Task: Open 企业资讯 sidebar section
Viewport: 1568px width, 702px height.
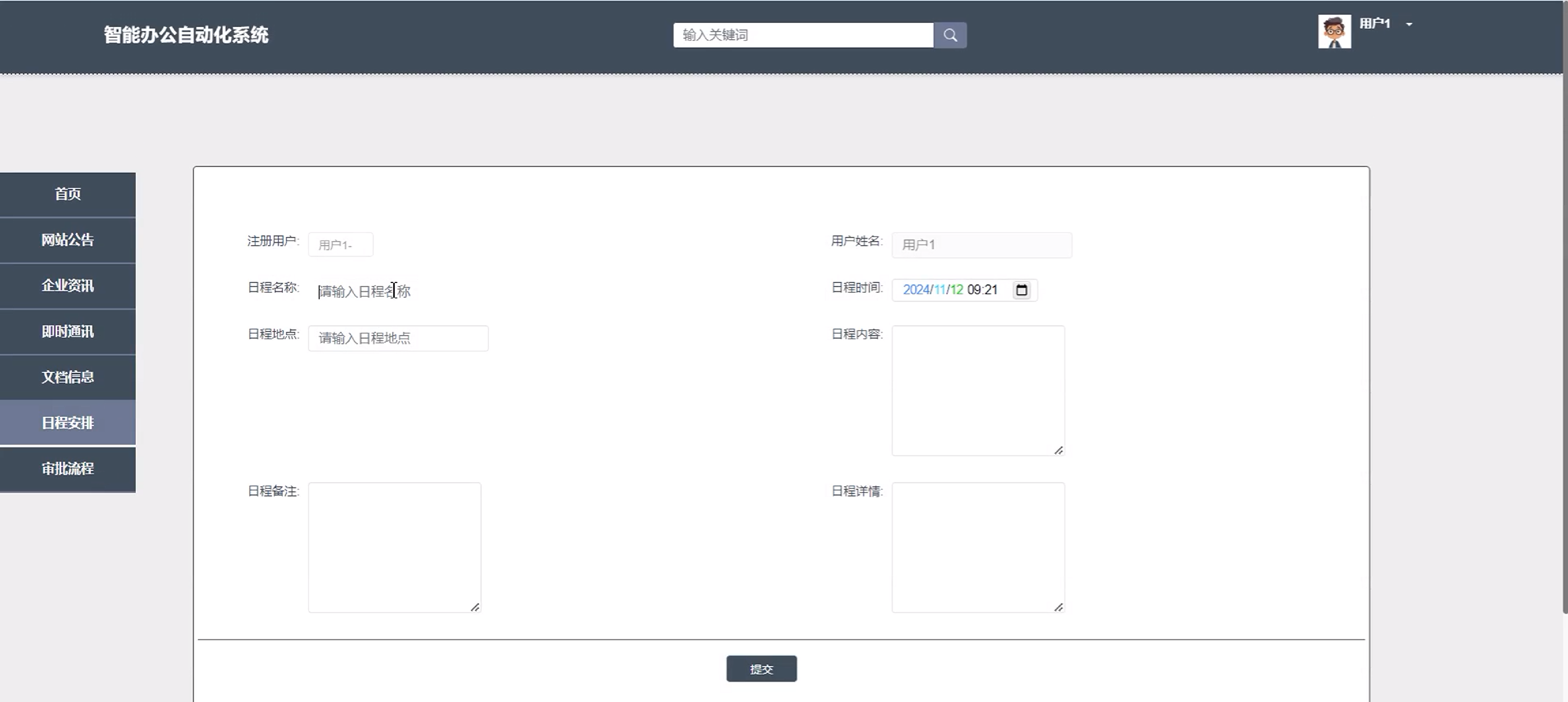Action: [67, 286]
